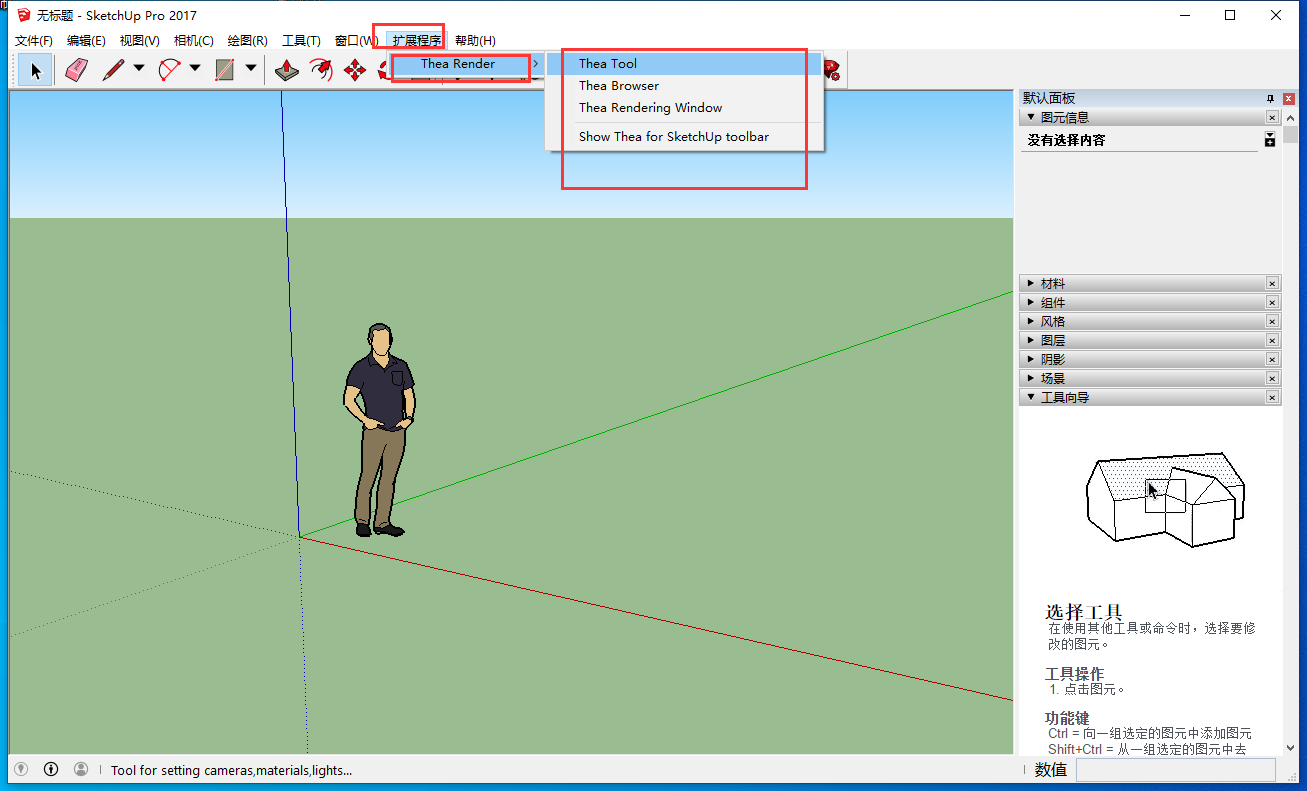Click SketchUp logo in title bar
Viewport: 1307px width, 791px height.
point(23,15)
